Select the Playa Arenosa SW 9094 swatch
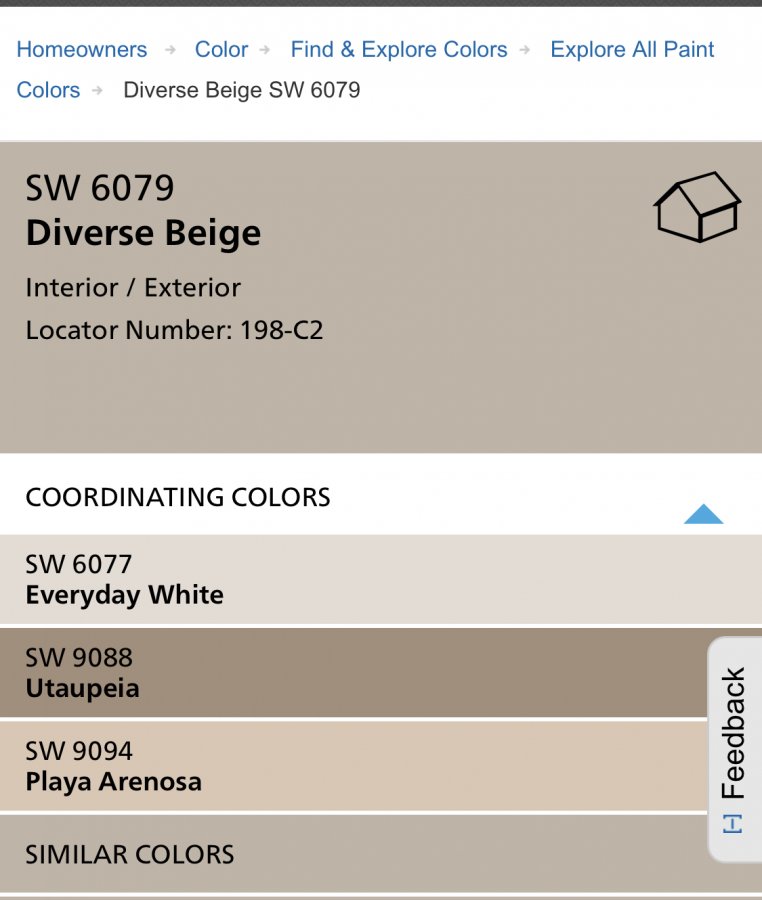Image resolution: width=762 pixels, height=900 pixels. click(x=353, y=766)
